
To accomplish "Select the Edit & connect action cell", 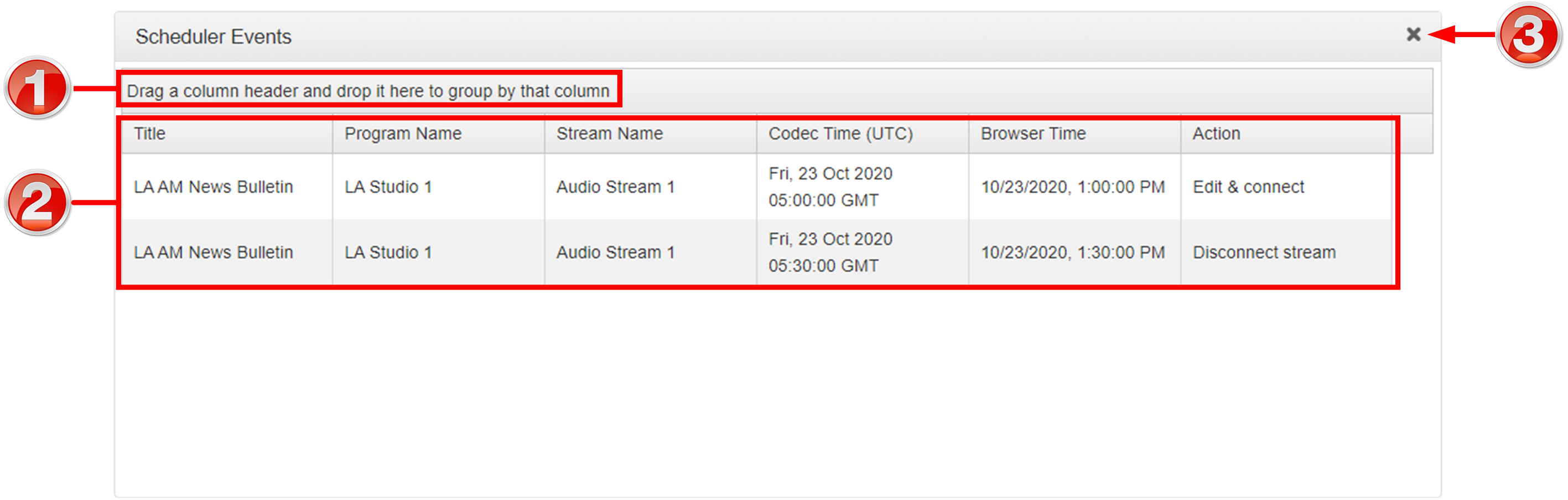I will (1248, 187).
